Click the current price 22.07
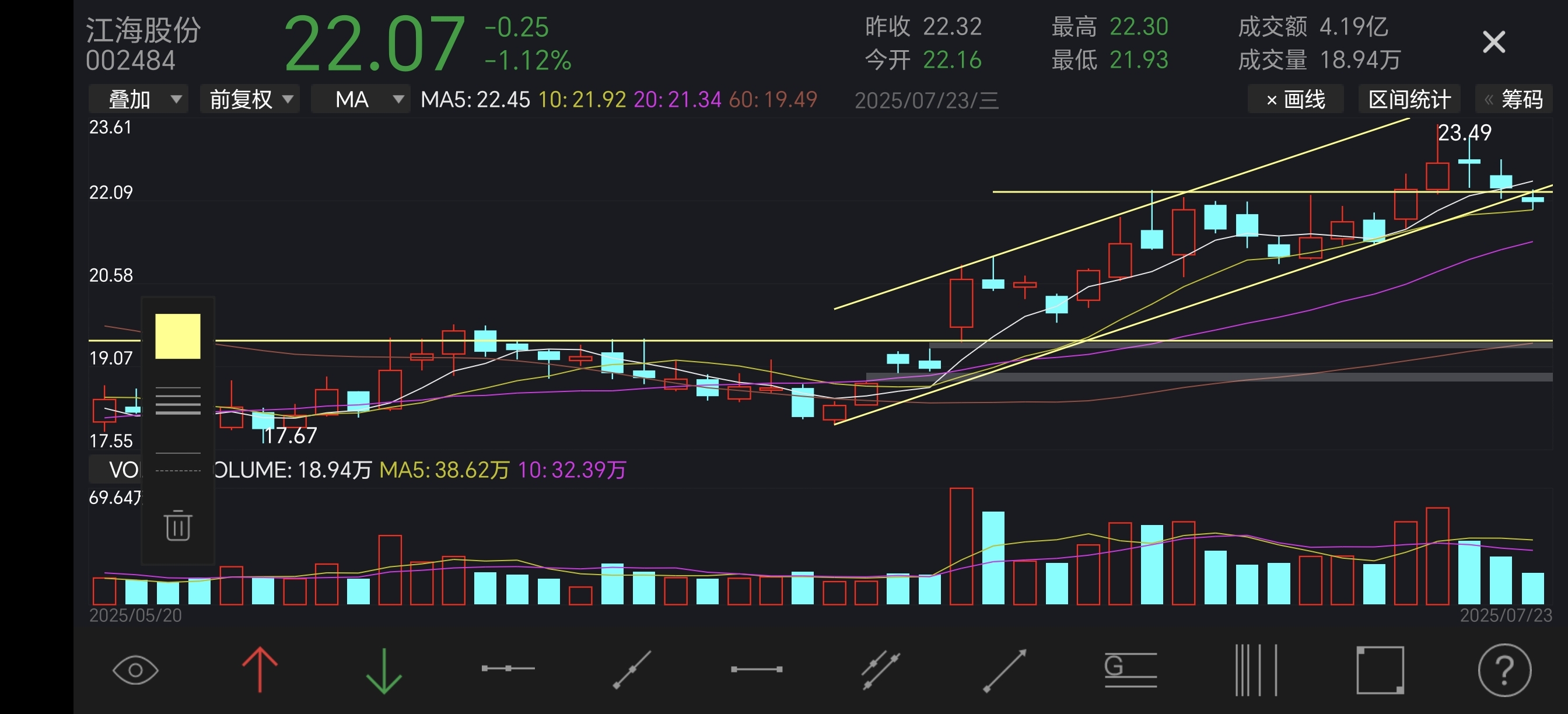This screenshot has width=1568, height=714. coord(375,43)
